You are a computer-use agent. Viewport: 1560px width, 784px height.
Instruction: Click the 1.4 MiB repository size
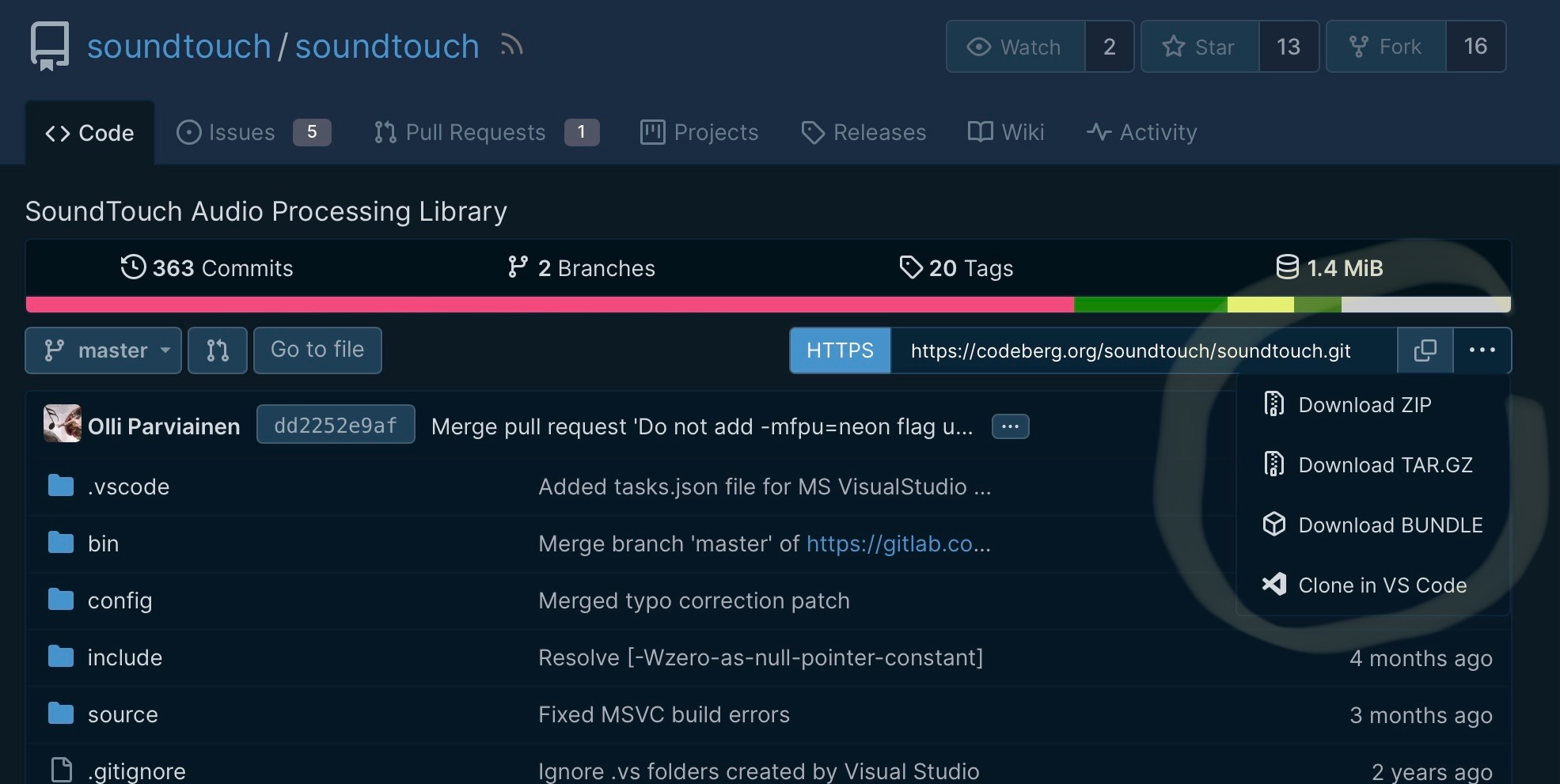[x=1330, y=268]
